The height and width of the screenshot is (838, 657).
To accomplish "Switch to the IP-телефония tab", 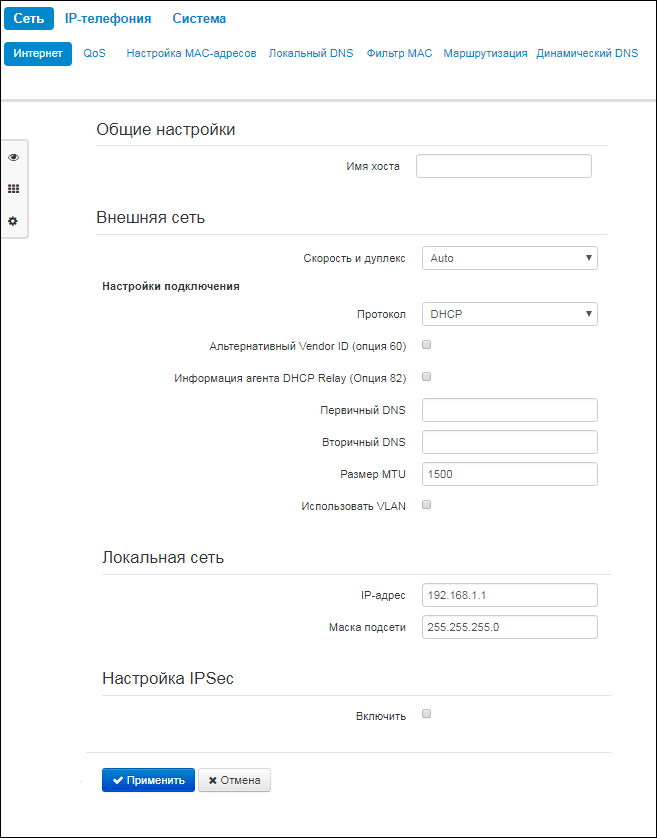I will (108, 19).
